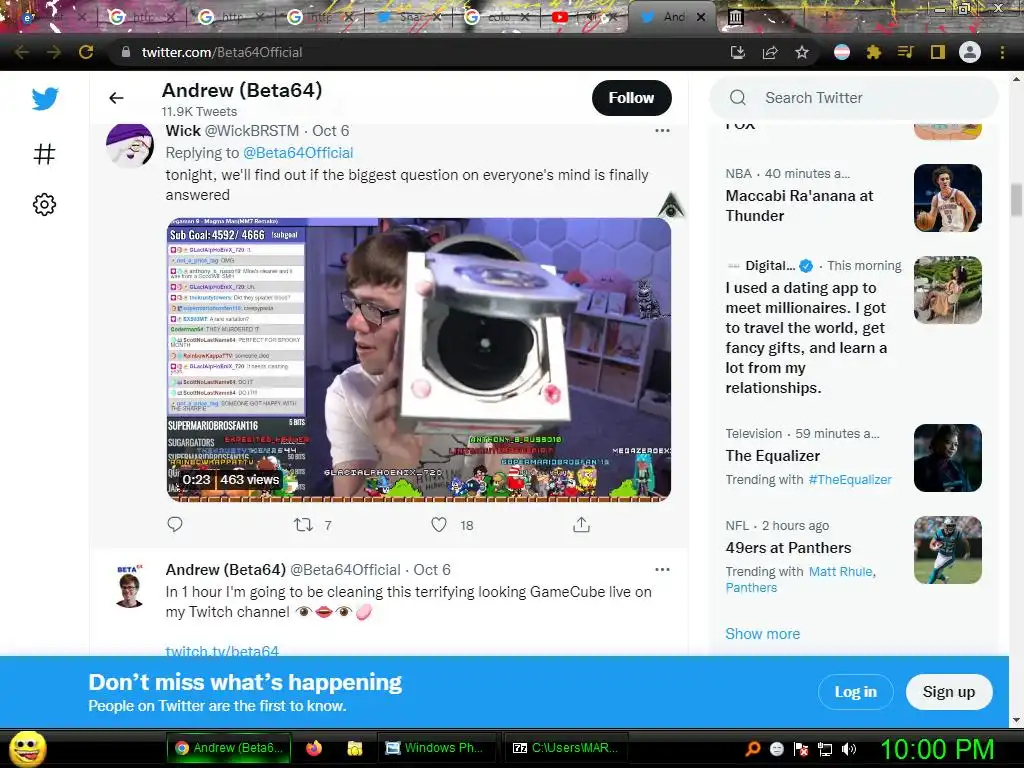The image size is (1024, 768).
Task: Close the active 'And' Twitter tab
Action: click(701, 18)
